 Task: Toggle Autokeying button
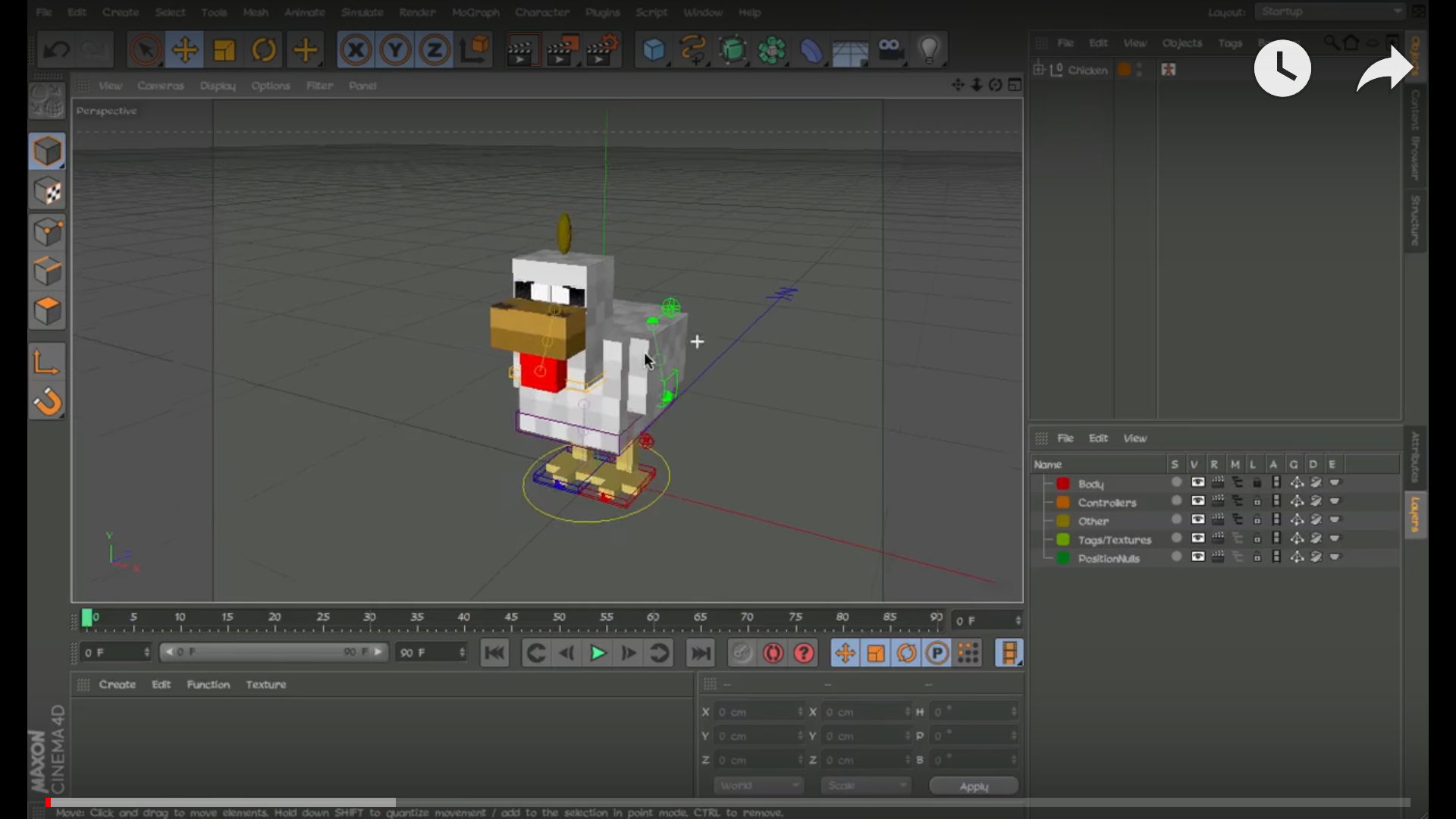(773, 653)
